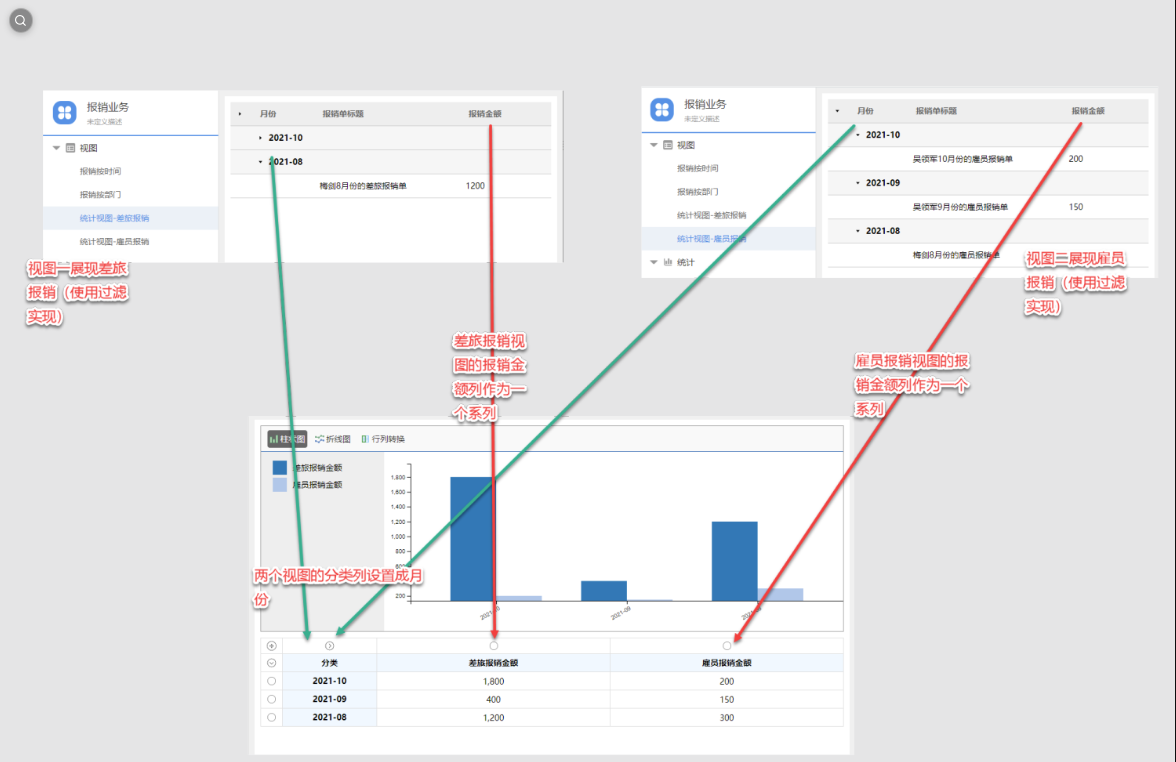Click the table icon beside 视图 in left sidebar

click(x=70, y=147)
